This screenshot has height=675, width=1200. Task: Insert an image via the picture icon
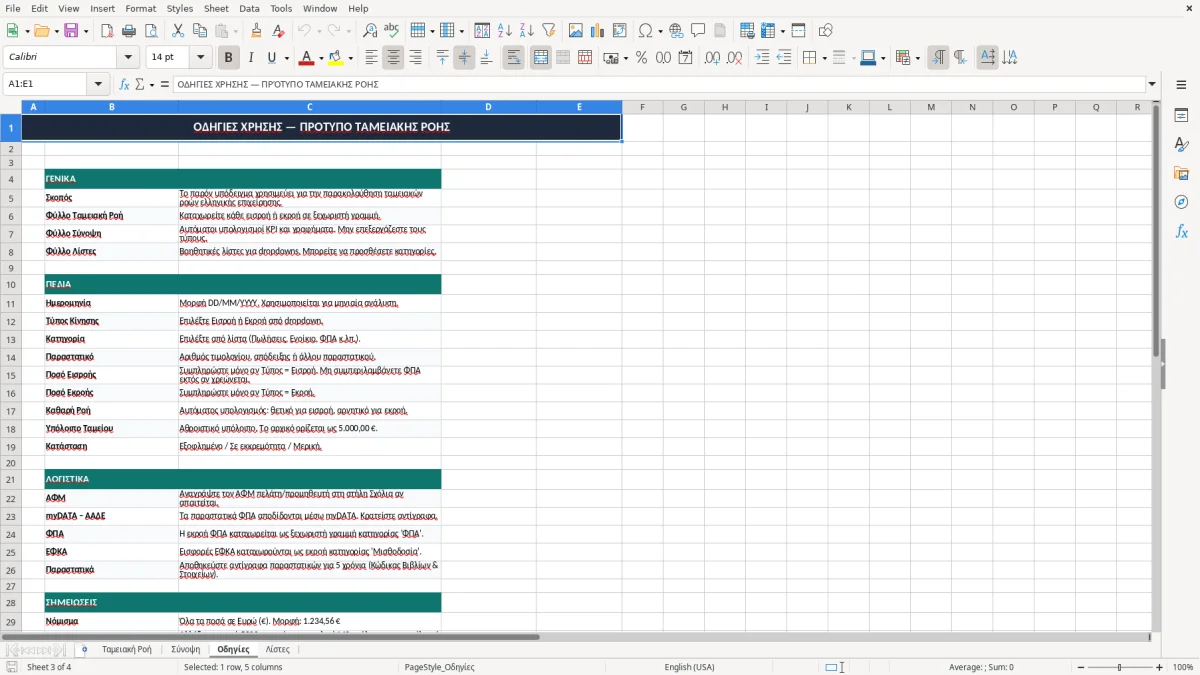576,31
